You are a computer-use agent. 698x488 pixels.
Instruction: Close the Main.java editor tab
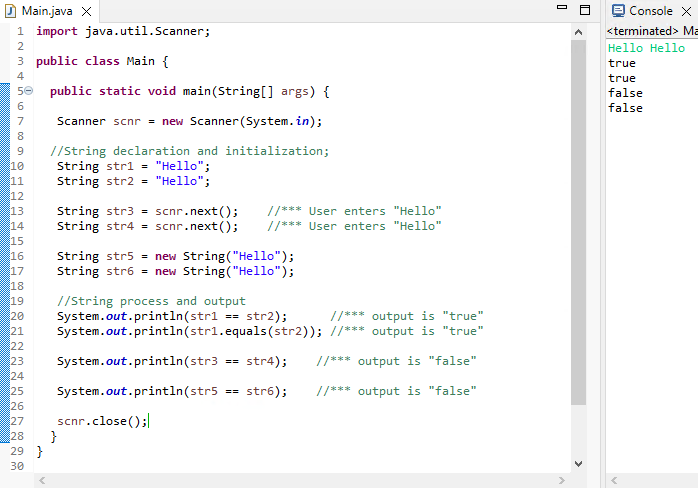click(87, 12)
